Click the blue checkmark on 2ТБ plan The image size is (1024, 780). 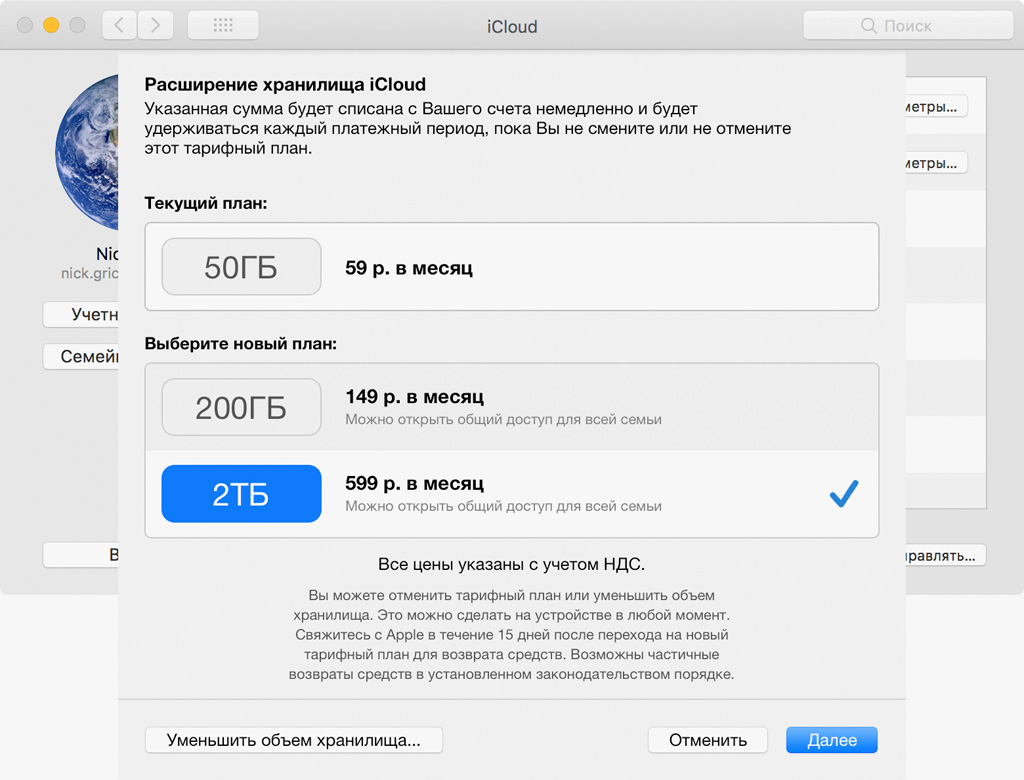point(844,494)
